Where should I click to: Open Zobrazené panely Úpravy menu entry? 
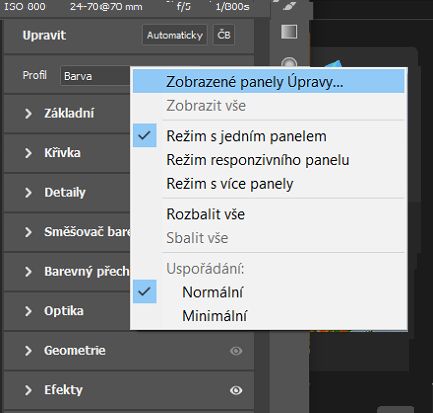click(269, 82)
